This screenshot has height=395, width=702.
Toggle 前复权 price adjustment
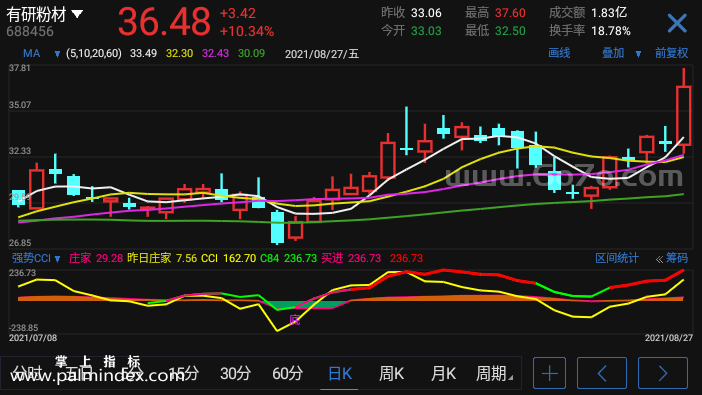coord(671,53)
